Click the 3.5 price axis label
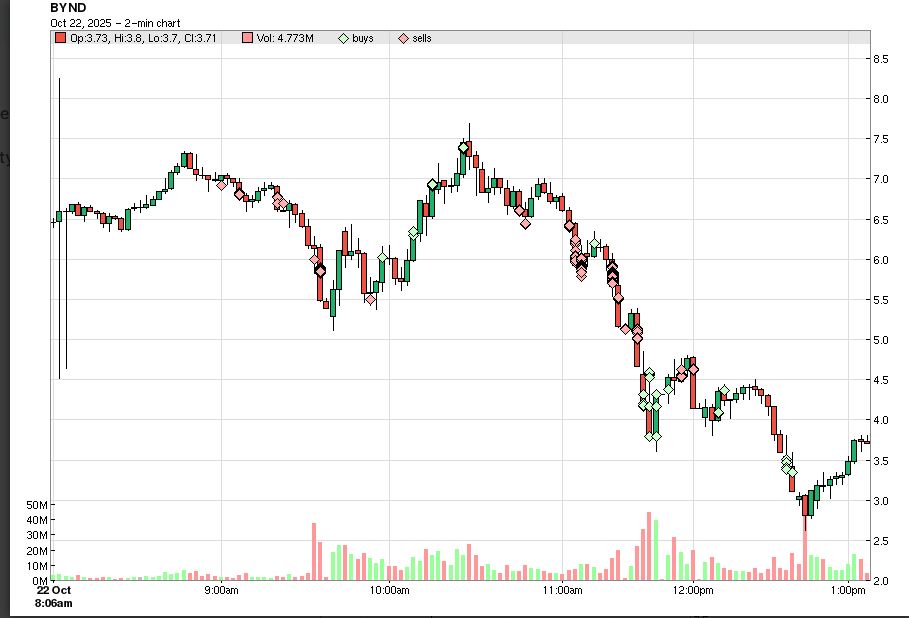 (x=881, y=461)
